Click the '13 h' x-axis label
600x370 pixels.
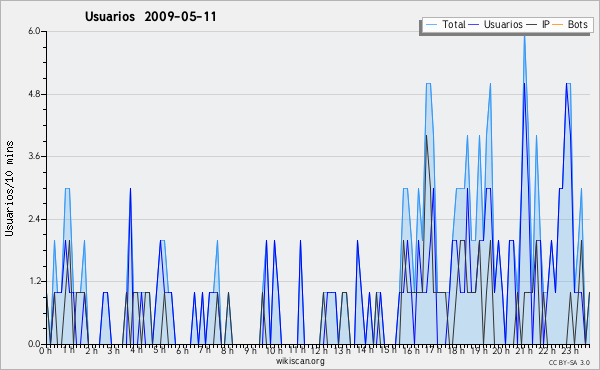[342, 350]
